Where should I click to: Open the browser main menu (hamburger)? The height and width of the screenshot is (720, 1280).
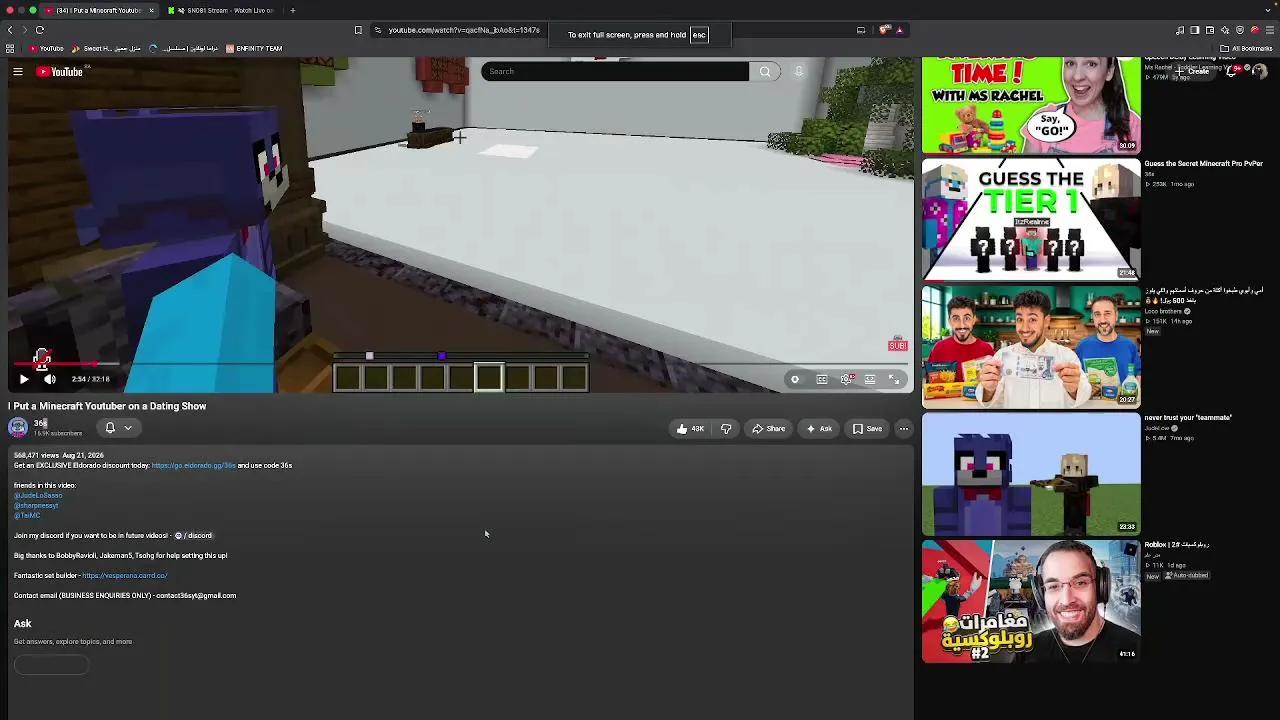point(1270,30)
